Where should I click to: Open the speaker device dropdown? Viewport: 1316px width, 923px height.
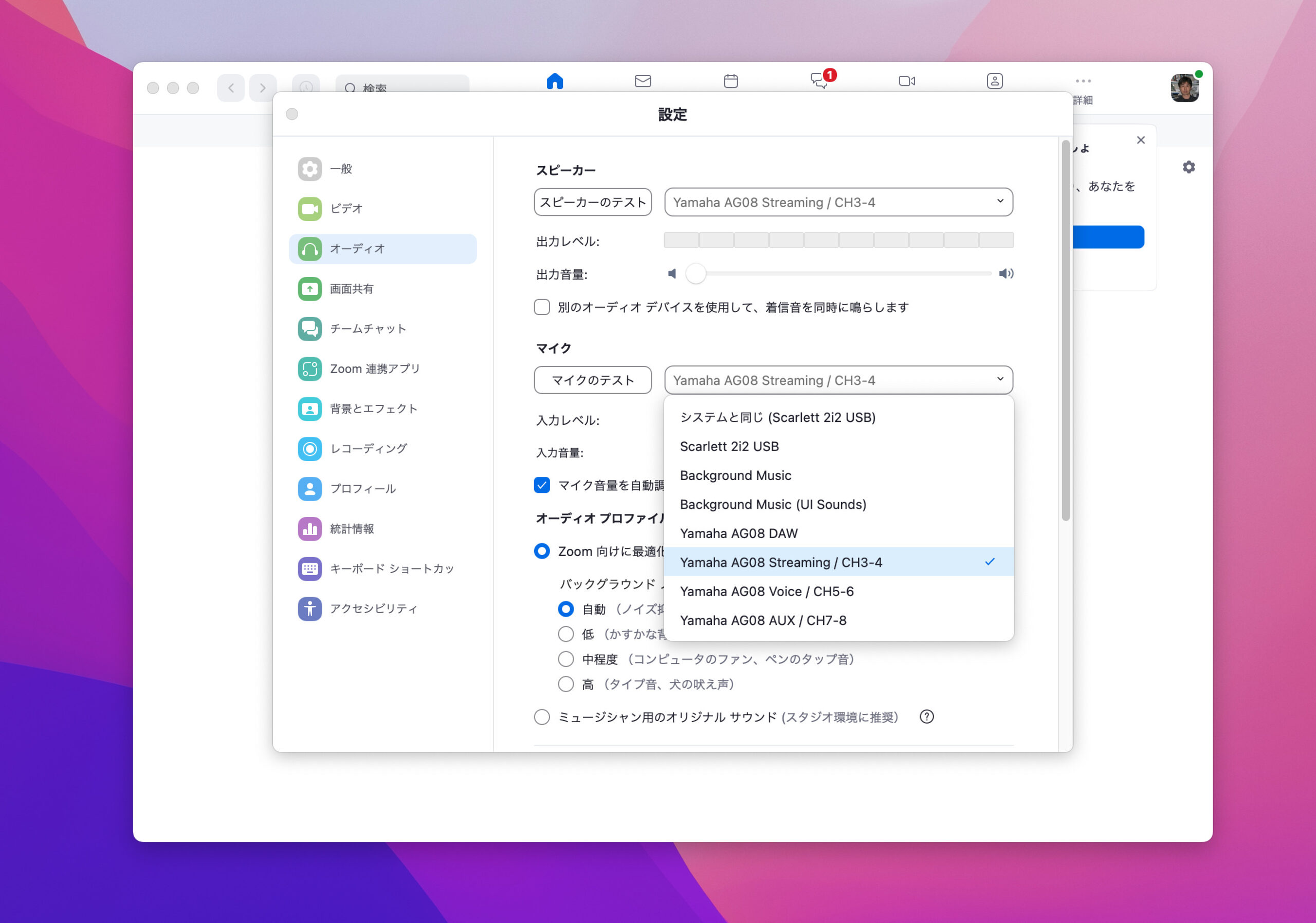pyautogui.click(x=838, y=202)
